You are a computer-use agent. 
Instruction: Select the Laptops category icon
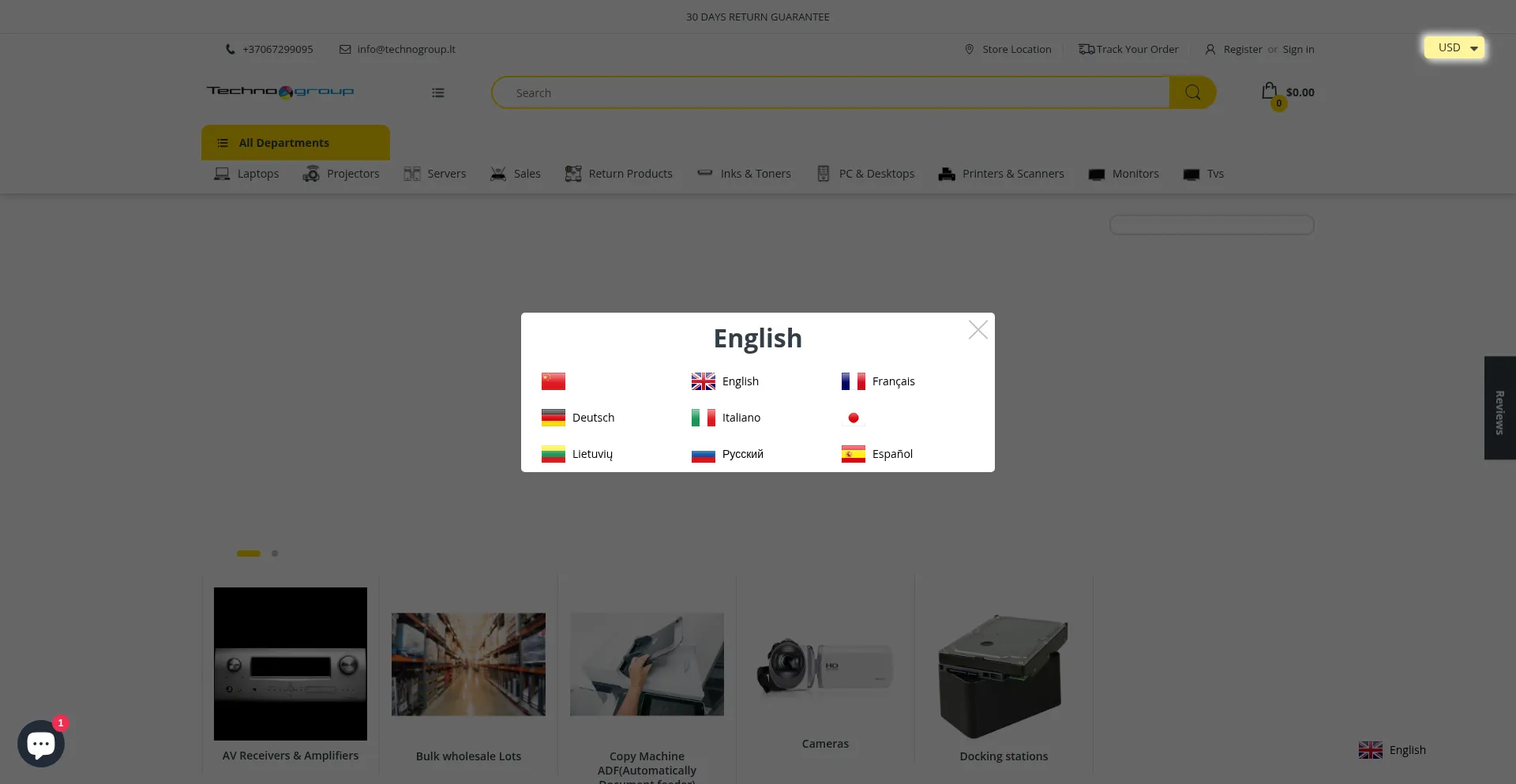coord(222,174)
